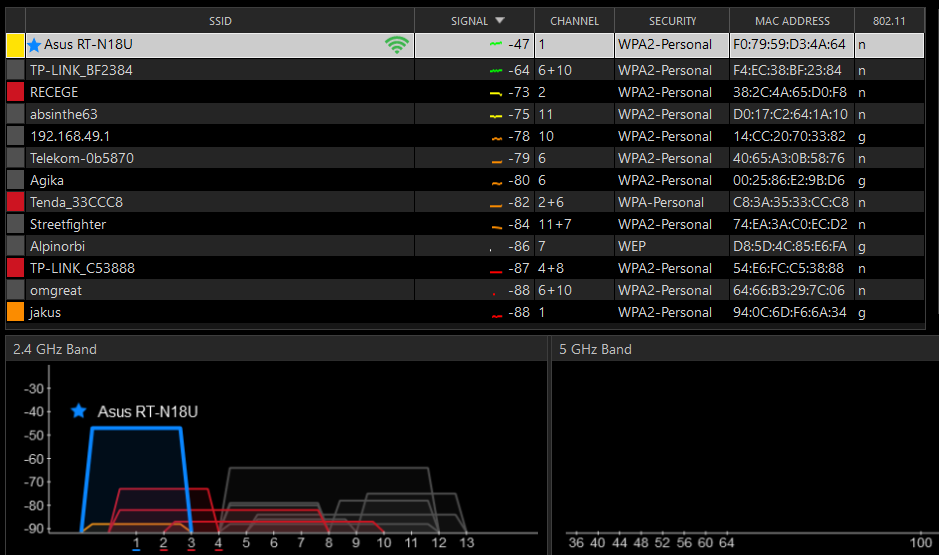
Task: Click the 2.4 GHz Band panel title
Action: [54, 349]
